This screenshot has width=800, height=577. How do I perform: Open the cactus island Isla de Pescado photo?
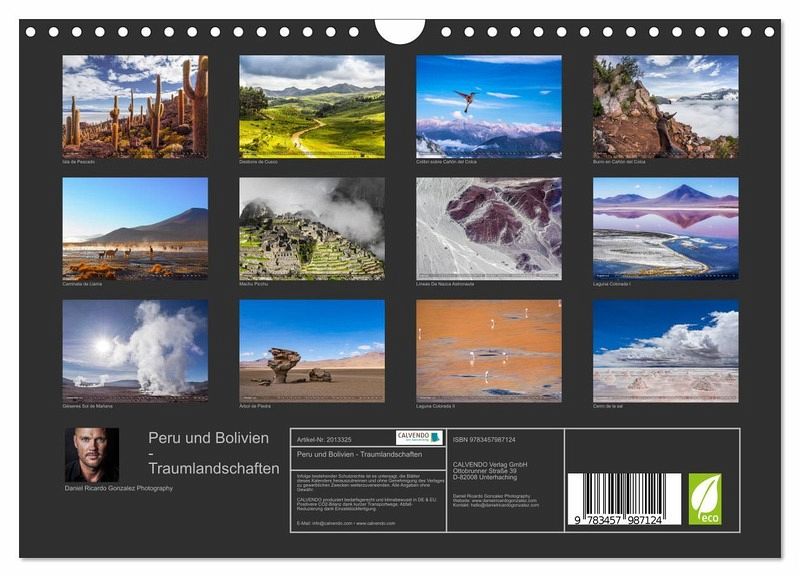click(135, 107)
